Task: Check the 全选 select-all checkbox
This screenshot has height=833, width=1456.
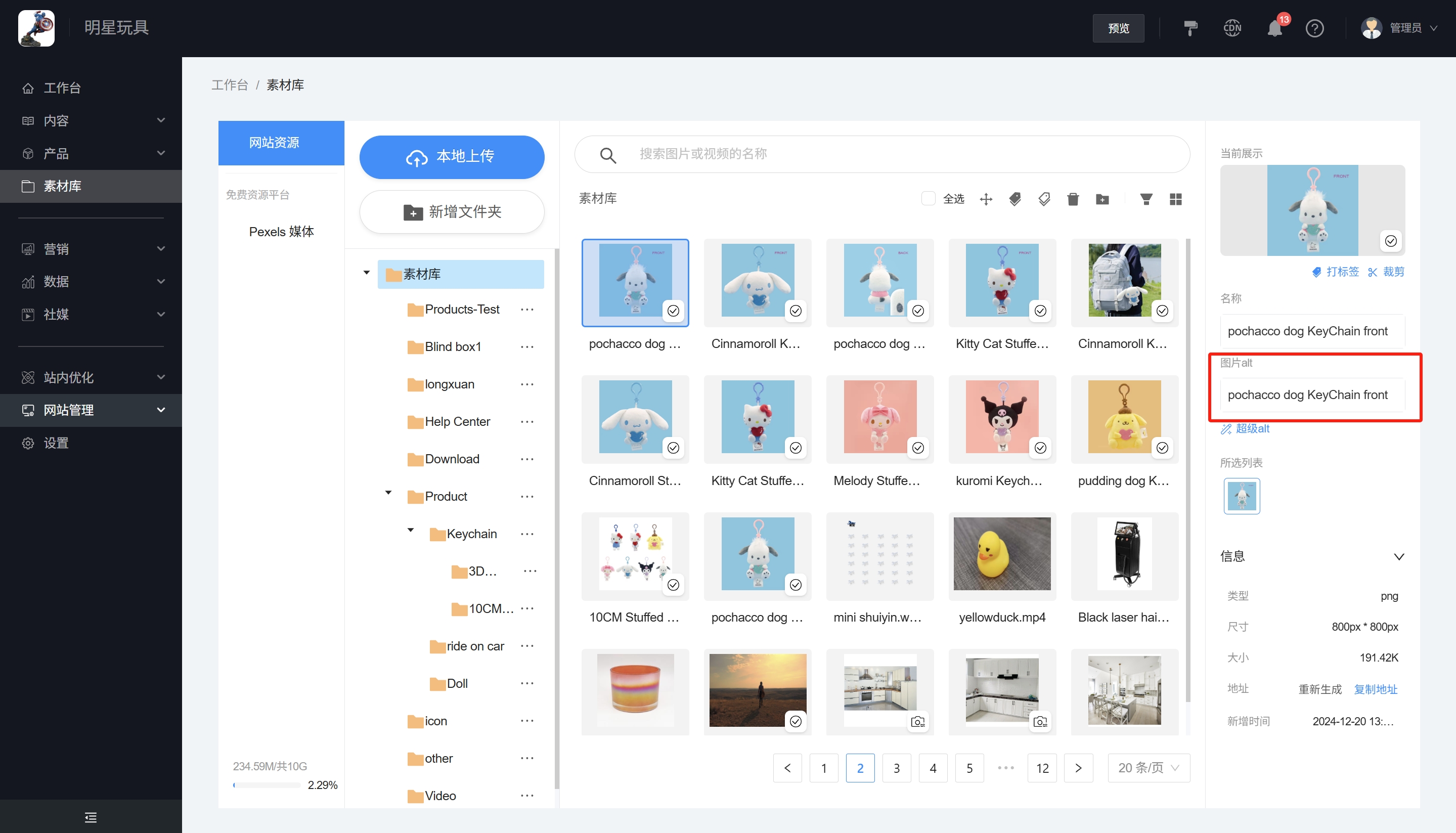Action: point(928,199)
